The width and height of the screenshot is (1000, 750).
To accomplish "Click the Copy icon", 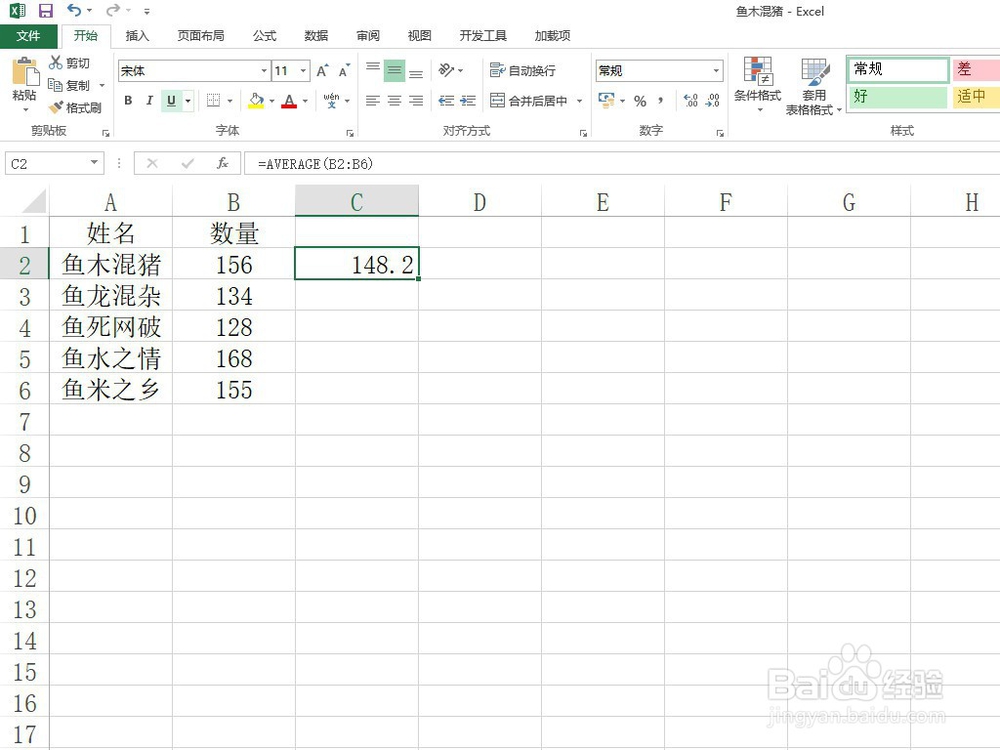I will (55, 85).
